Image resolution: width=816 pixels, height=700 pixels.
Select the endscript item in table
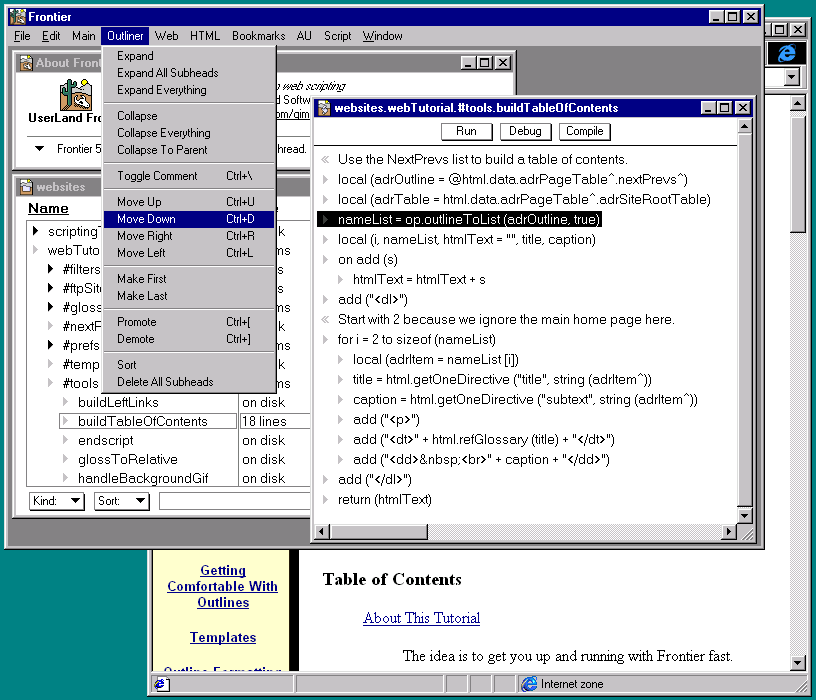pos(105,440)
